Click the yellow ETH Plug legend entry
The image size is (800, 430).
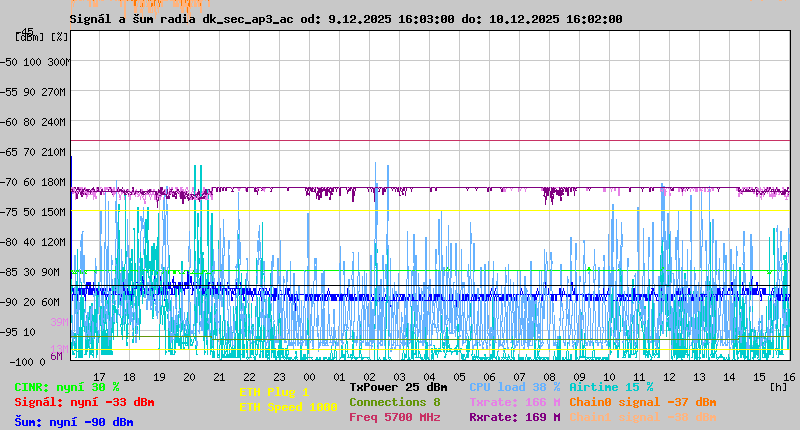274,392
